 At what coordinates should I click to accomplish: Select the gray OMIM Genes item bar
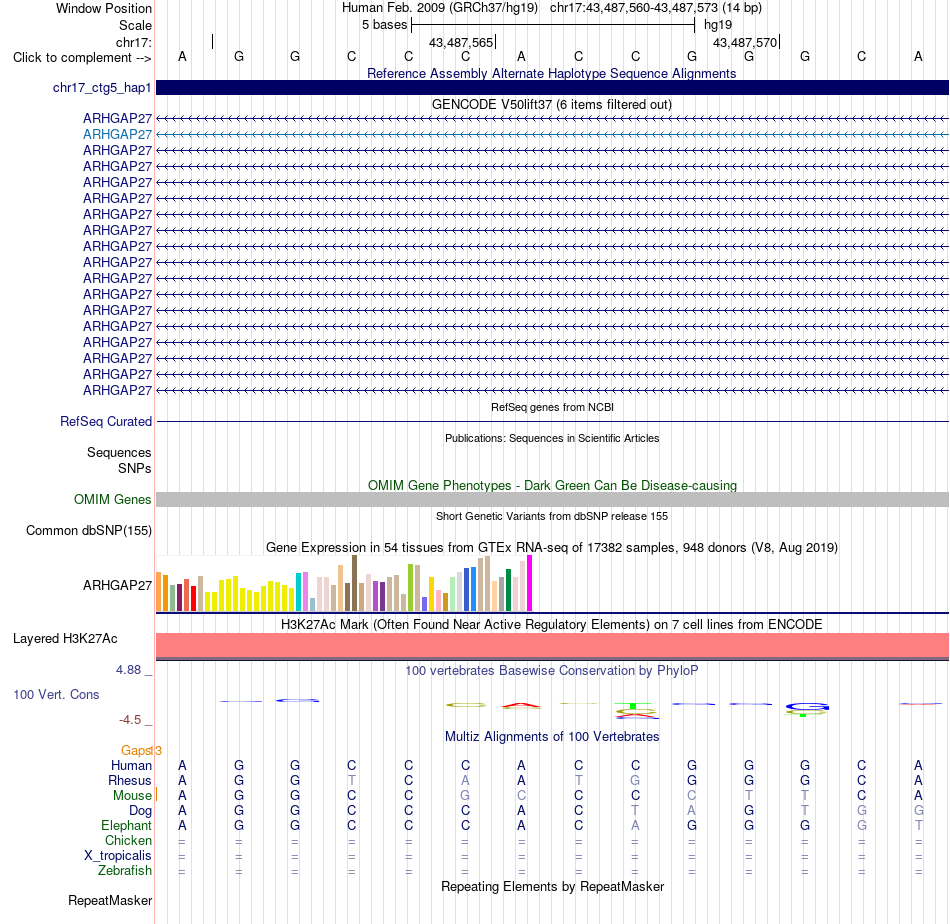[552, 499]
